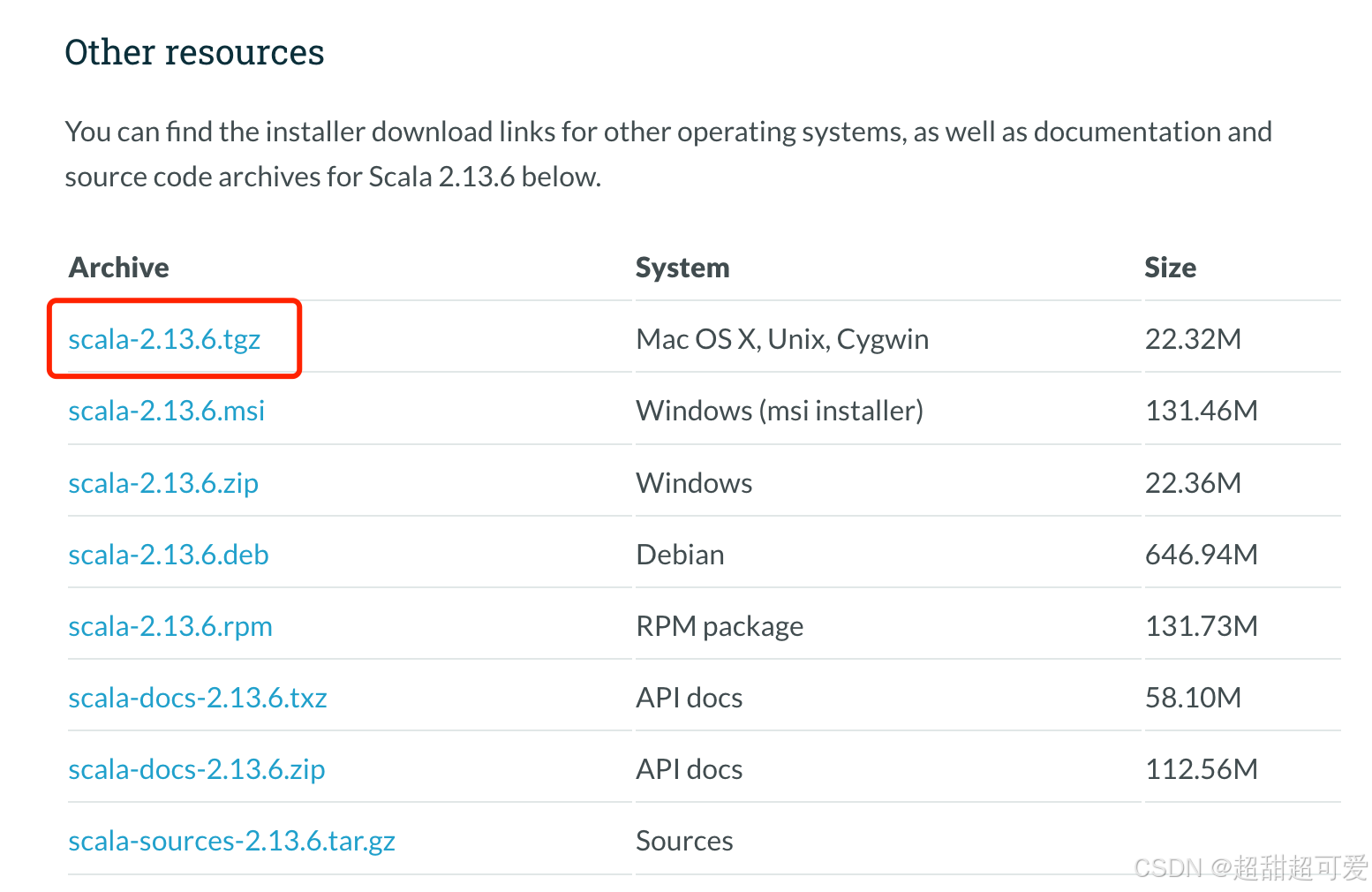Select the 'Mac OS X, Unix, Cygwin' cell
This screenshot has width=1372, height=892.
click(x=782, y=339)
